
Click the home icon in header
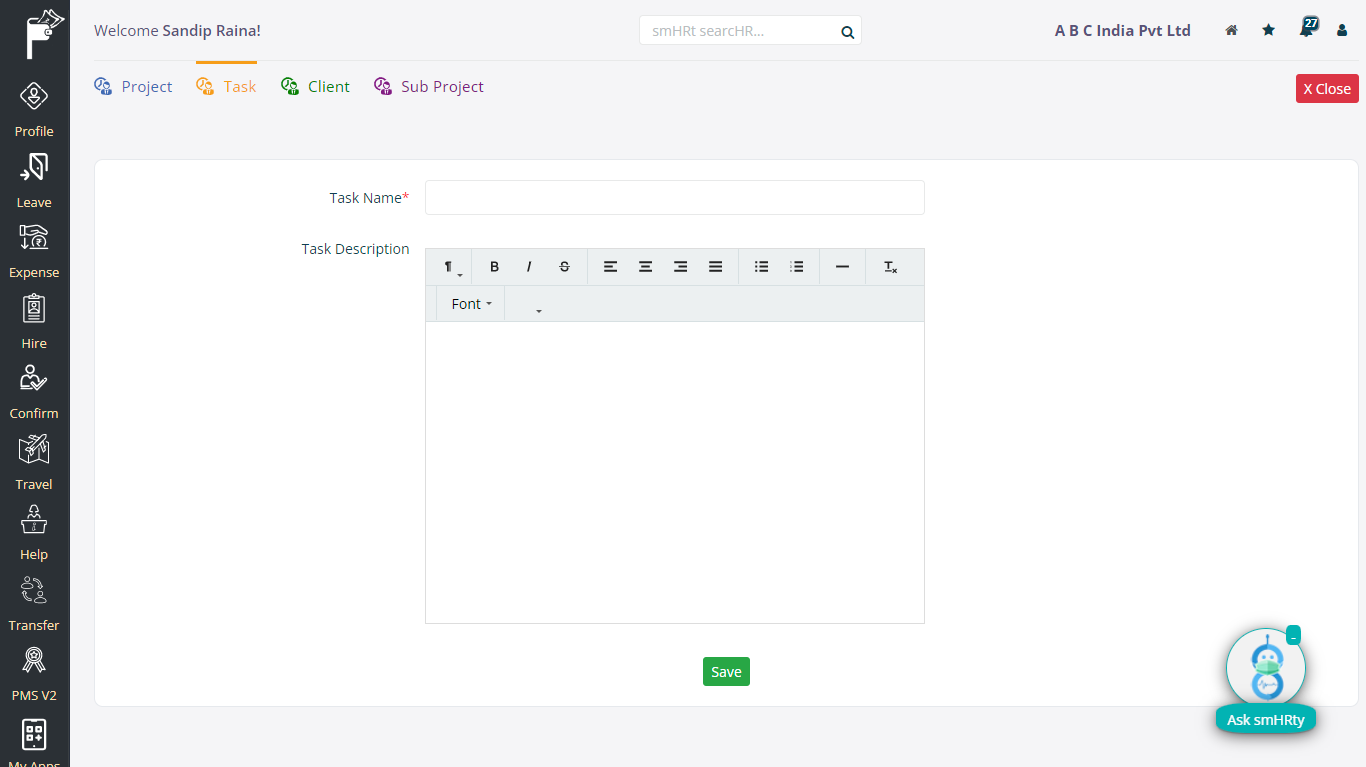(1231, 31)
